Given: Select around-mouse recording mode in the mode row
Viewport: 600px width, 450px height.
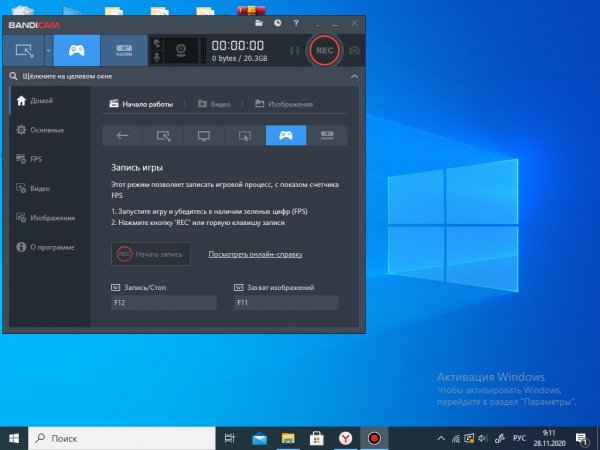Looking at the screenshot, I should (245, 135).
